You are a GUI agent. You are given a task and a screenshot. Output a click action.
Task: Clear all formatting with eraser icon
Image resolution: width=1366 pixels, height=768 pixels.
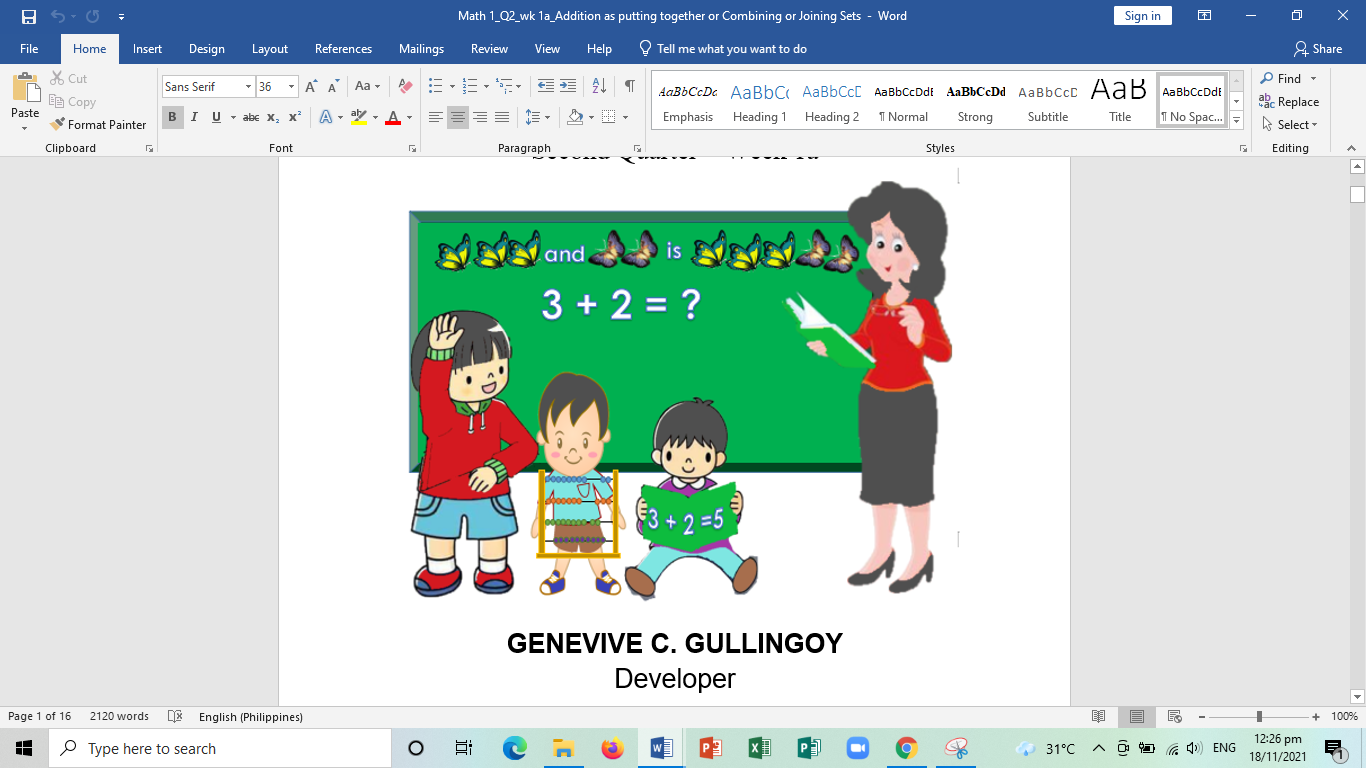(405, 87)
